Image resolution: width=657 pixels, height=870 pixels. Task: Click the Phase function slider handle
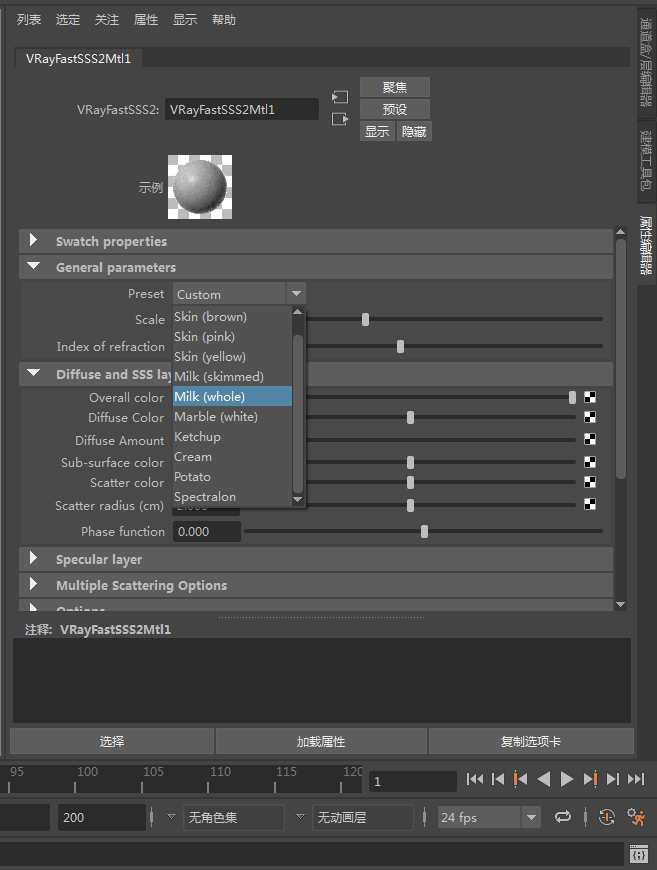click(424, 532)
